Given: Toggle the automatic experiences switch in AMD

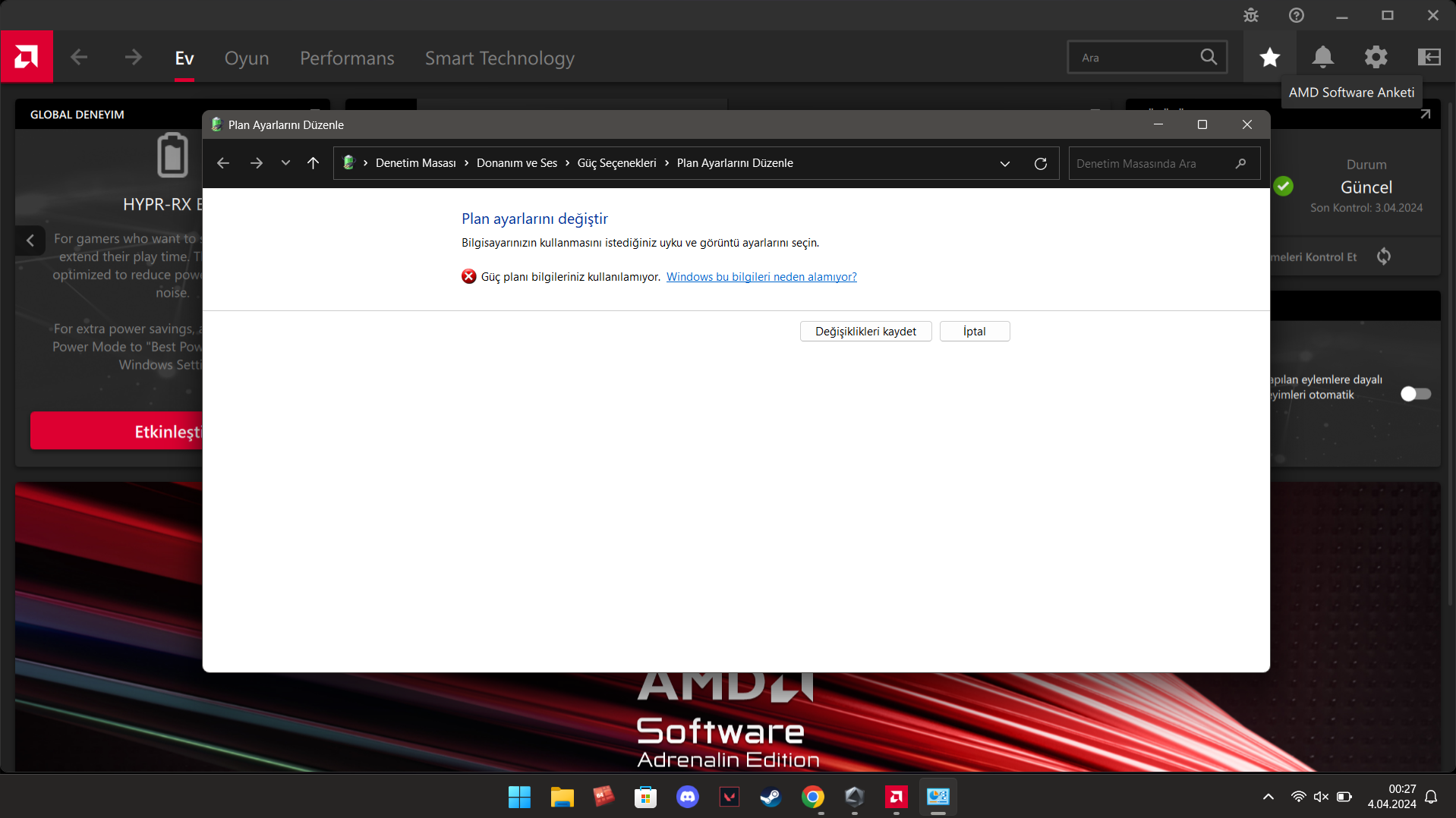Looking at the screenshot, I should pos(1416,394).
